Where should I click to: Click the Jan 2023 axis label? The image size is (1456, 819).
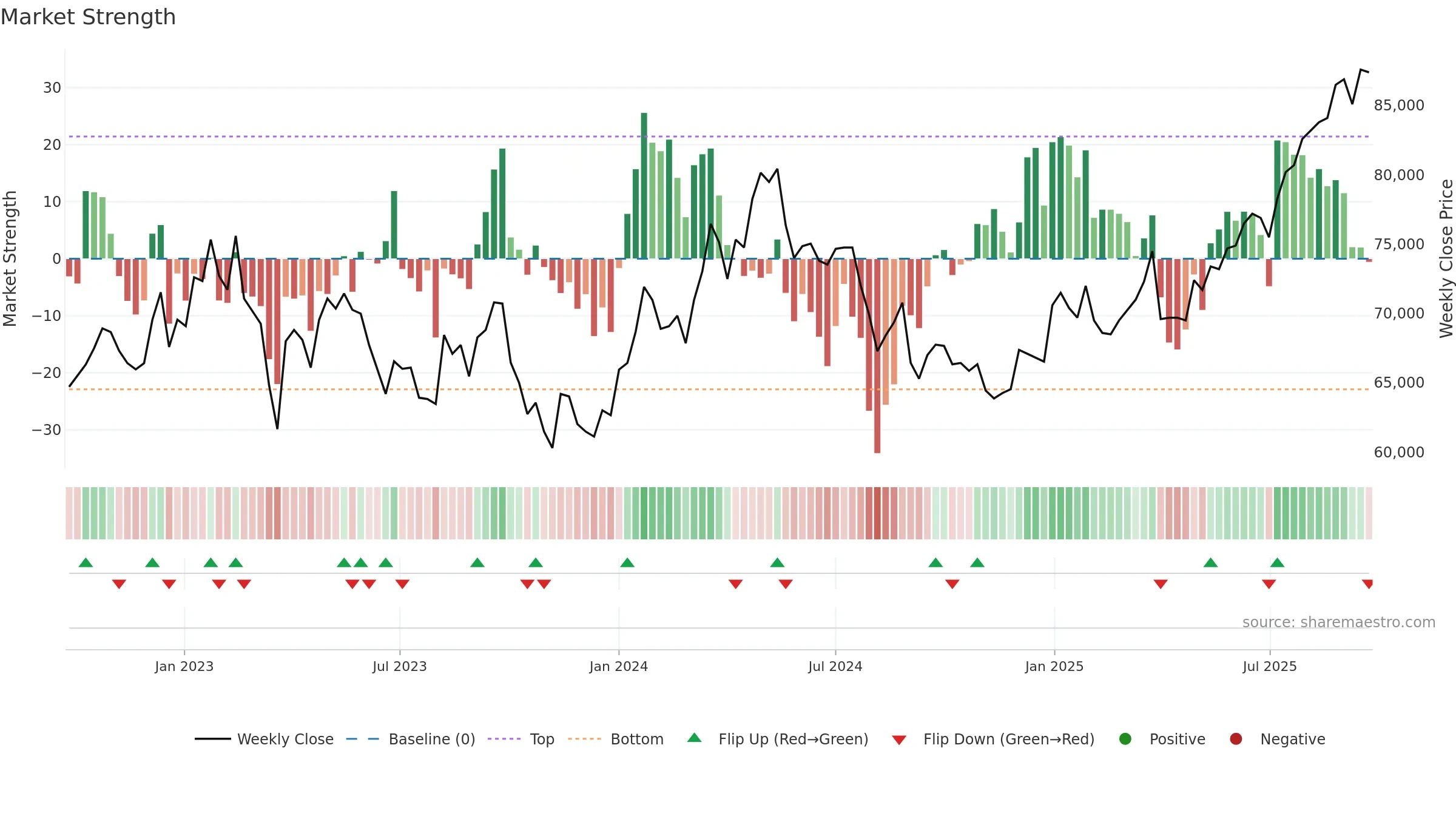click(184, 666)
